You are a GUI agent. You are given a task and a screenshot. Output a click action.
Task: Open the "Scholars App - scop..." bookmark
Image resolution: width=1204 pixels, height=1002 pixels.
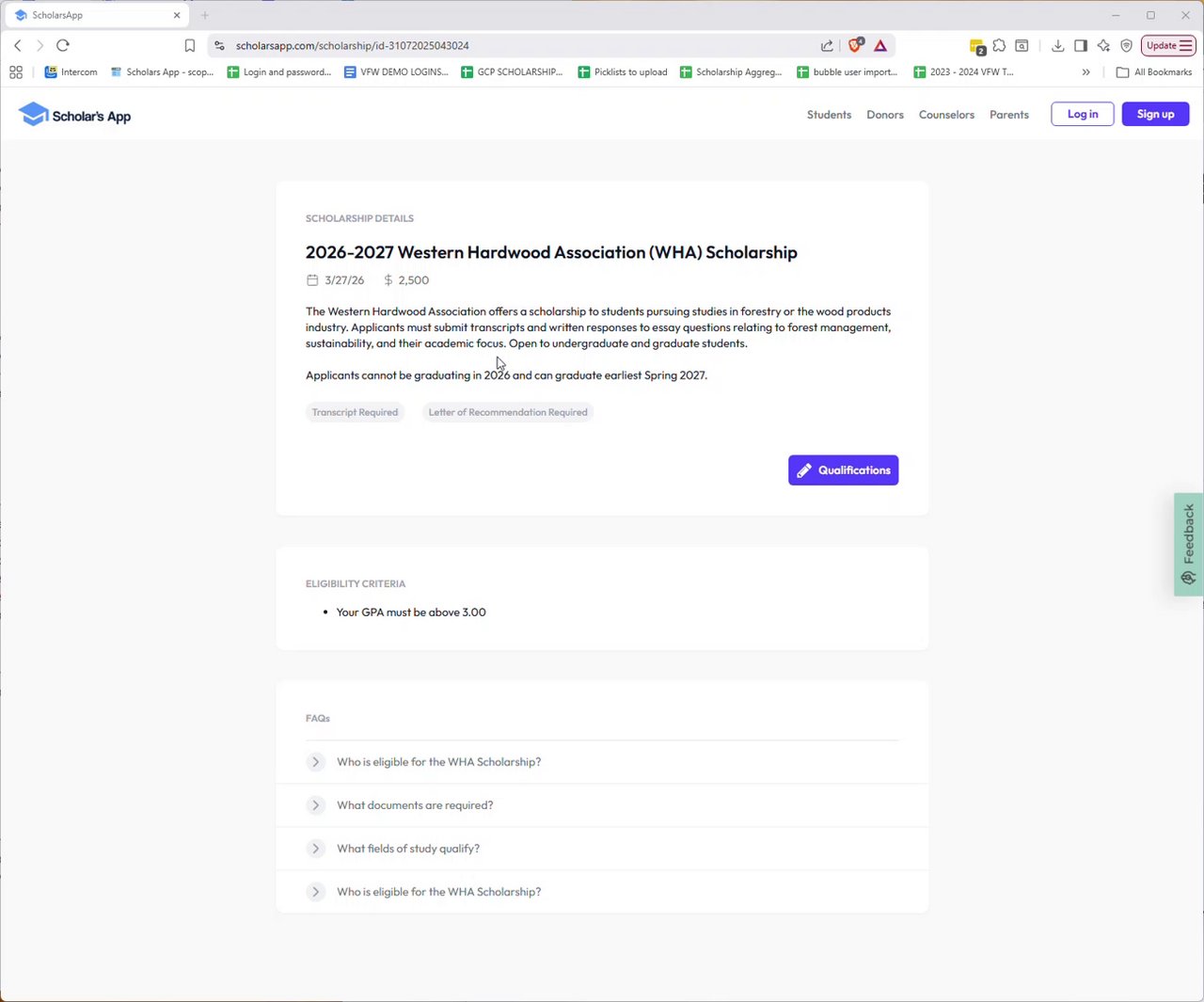[162, 72]
